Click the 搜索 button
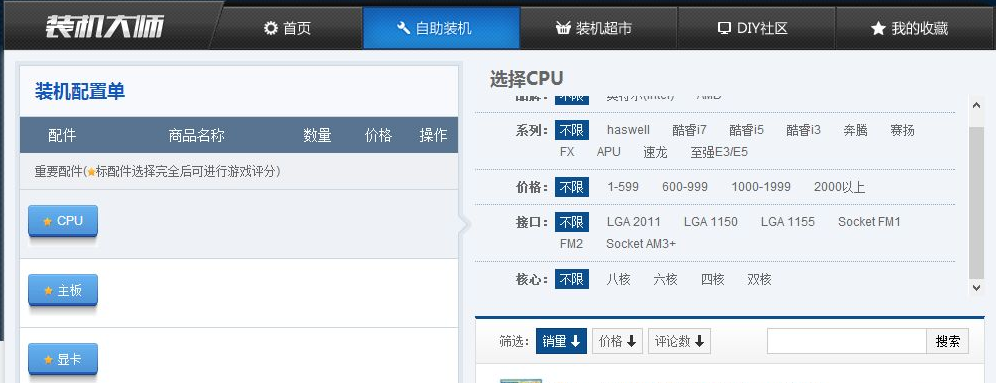The height and width of the screenshot is (383, 996). pyautogui.click(x=948, y=341)
